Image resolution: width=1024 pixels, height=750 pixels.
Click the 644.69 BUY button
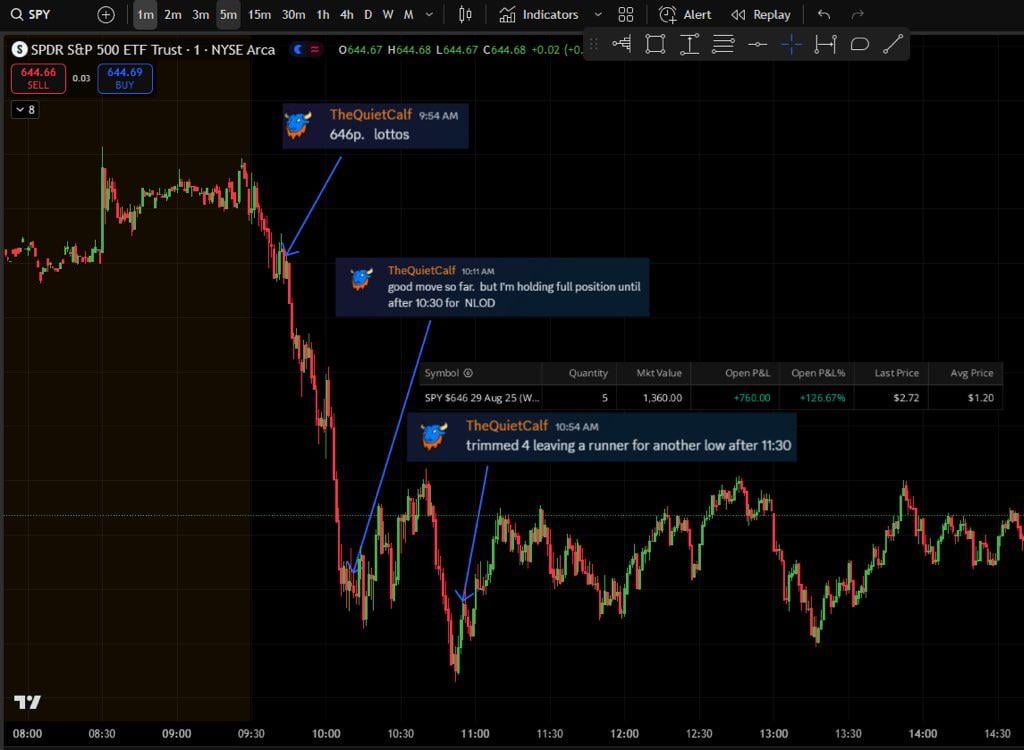coord(125,78)
